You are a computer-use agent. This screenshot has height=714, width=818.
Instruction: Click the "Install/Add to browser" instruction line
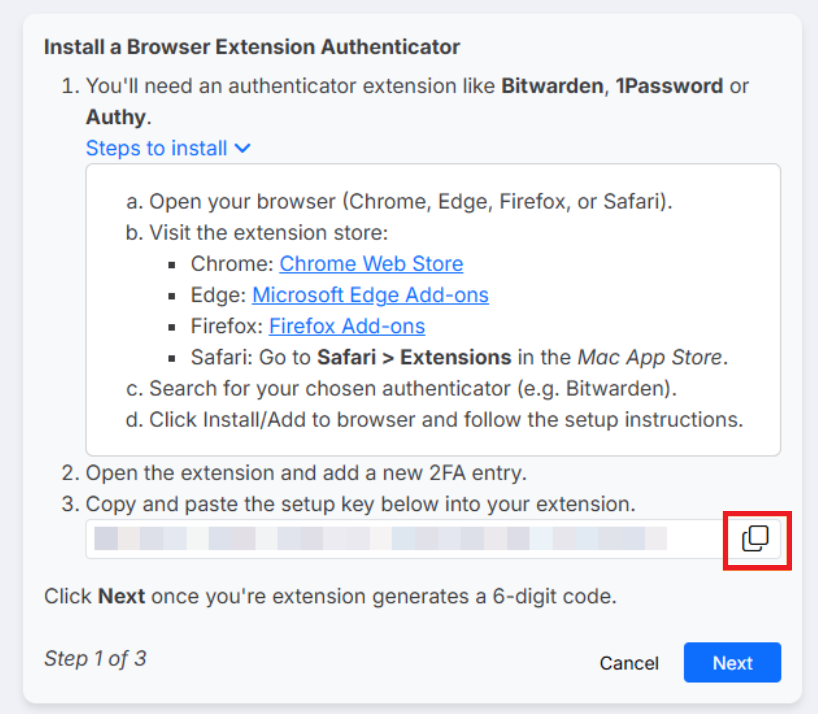click(435, 420)
